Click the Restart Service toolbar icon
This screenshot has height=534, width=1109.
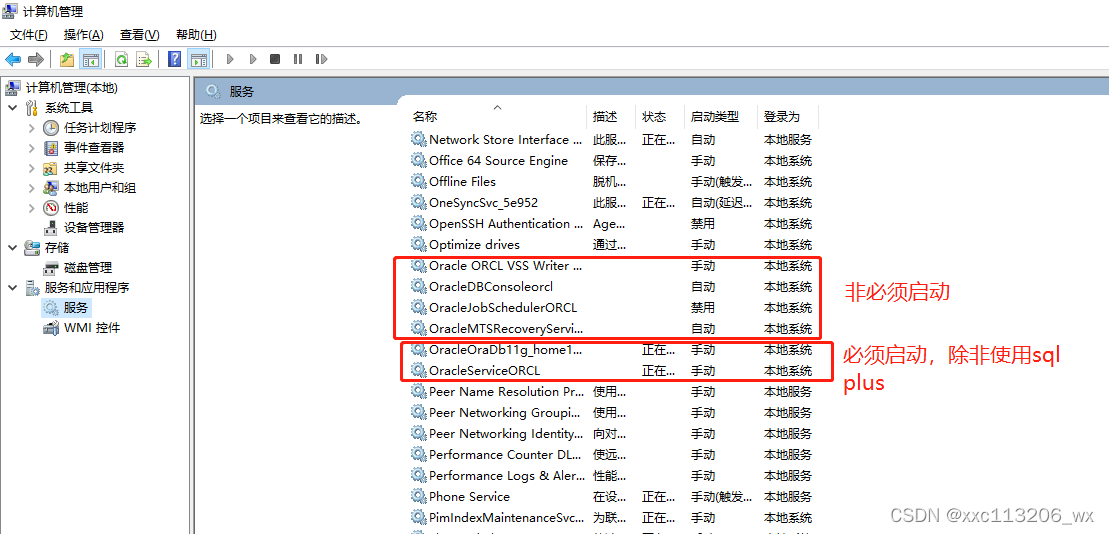pos(321,59)
